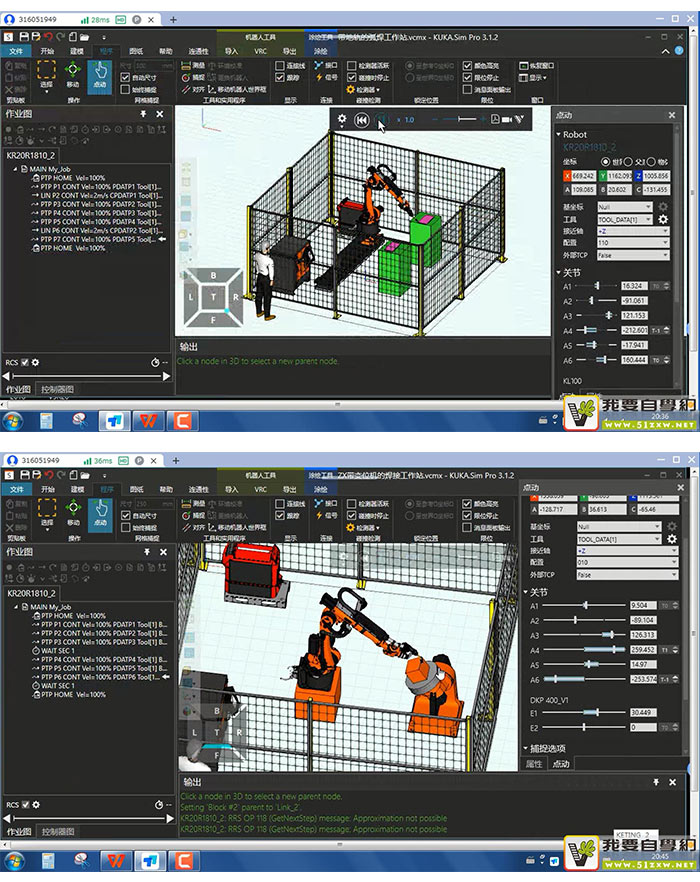Click the 对齐 align tool in upper window
Screen dimensions: 700x882
[x=193, y=89]
